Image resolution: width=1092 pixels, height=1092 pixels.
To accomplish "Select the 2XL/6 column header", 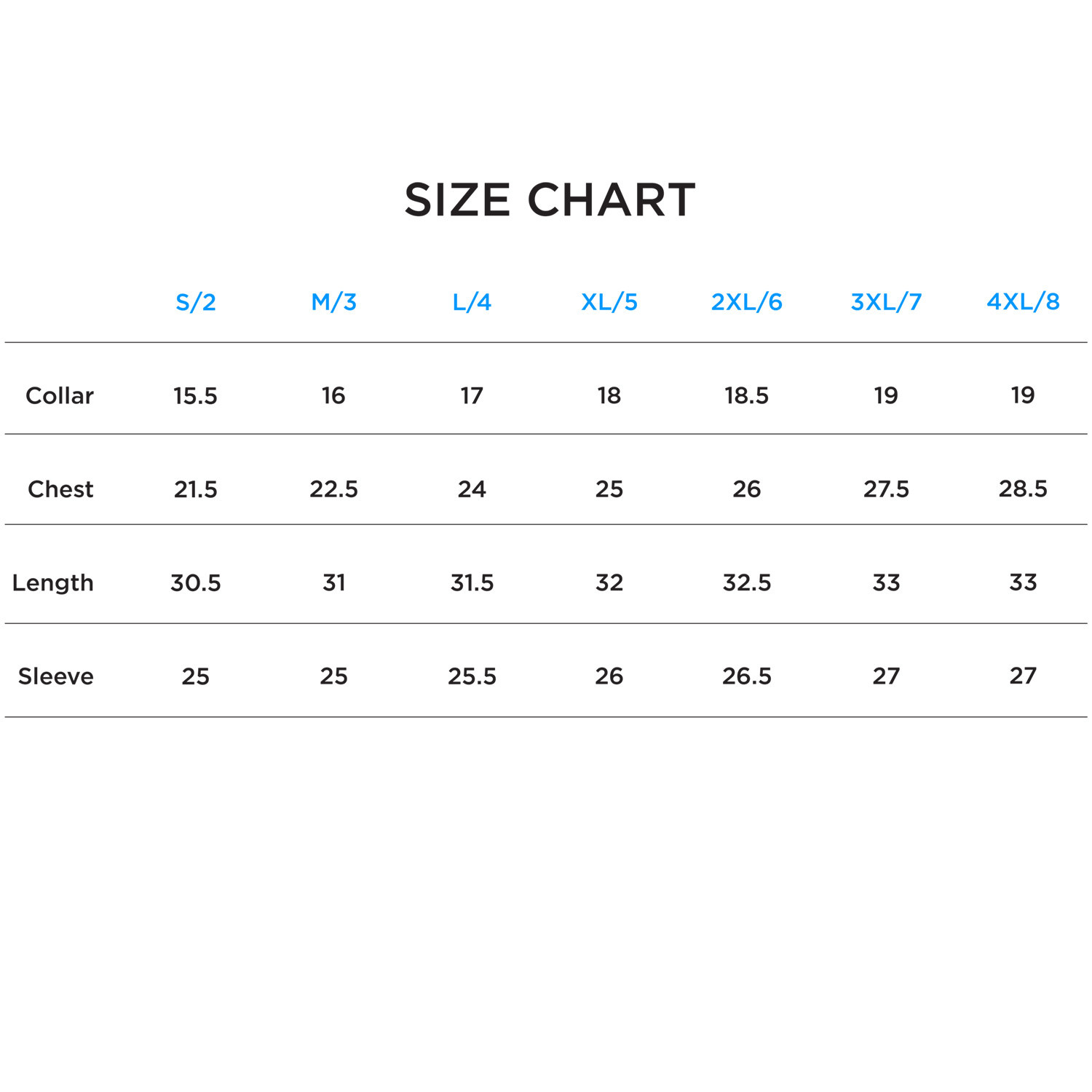I will click(746, 301).
